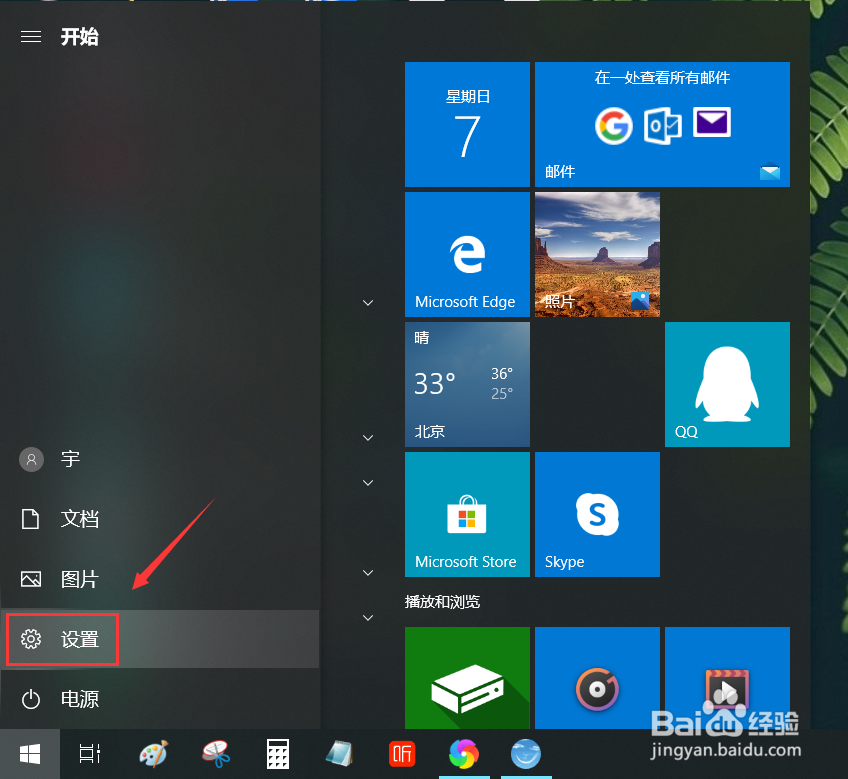Launch the Skype tile
The width and height of the screenshot is (848, 779).
598,514
